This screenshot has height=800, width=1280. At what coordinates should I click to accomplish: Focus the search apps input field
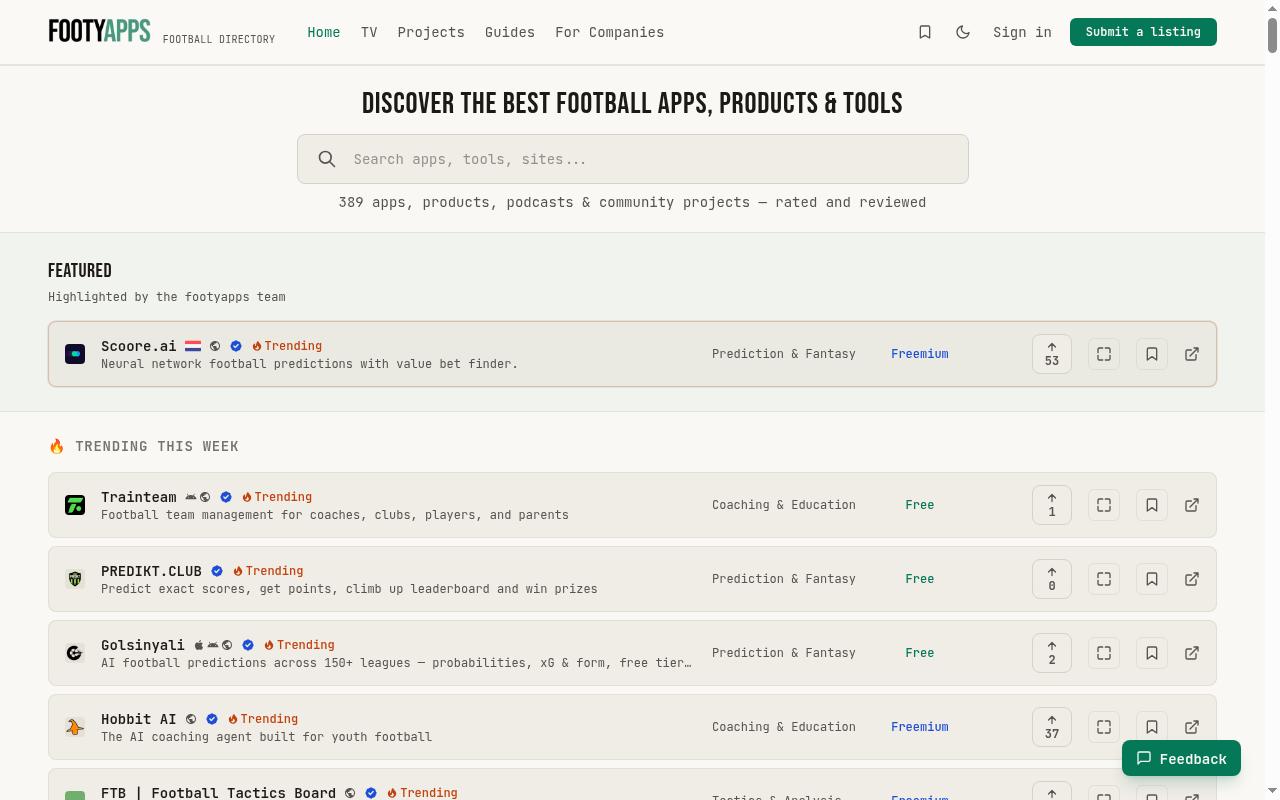point(633,159)
